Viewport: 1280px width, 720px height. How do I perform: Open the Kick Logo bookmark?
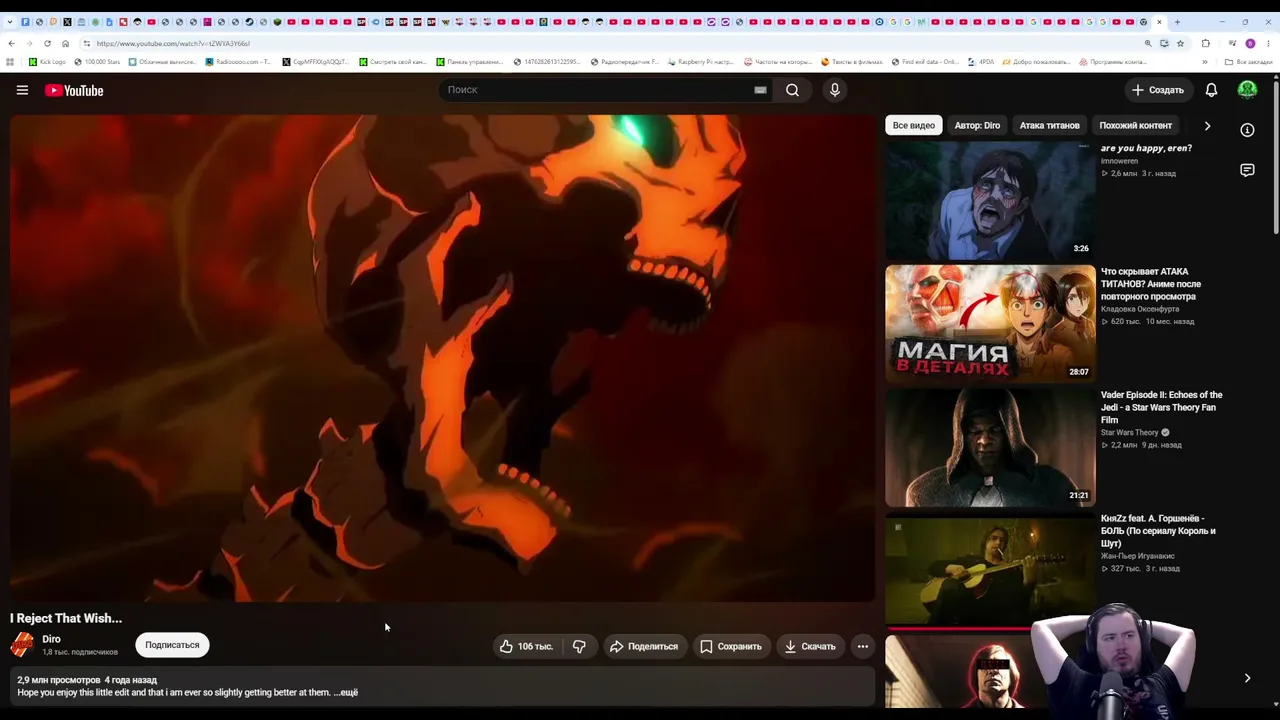[x=47, y=62]
